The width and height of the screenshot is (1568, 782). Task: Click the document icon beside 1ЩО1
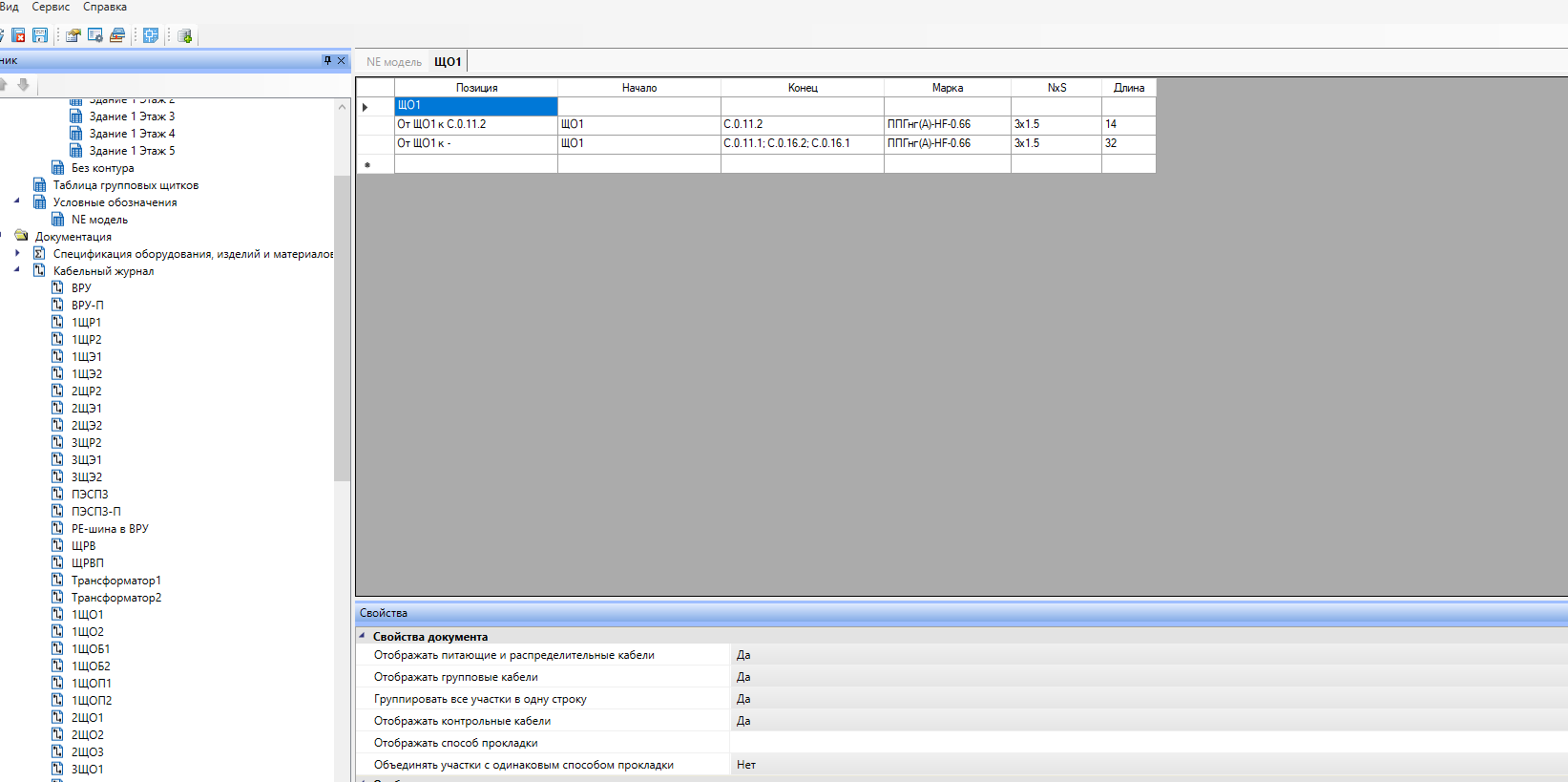click(57, 614)
